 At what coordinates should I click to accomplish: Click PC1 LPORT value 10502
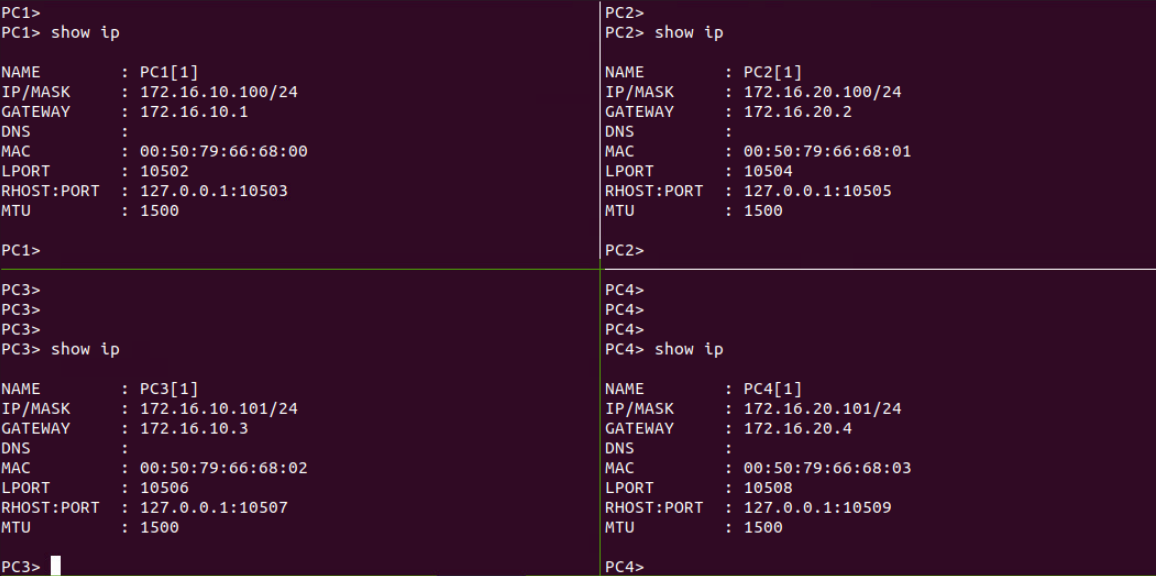(x=164, y=172)
